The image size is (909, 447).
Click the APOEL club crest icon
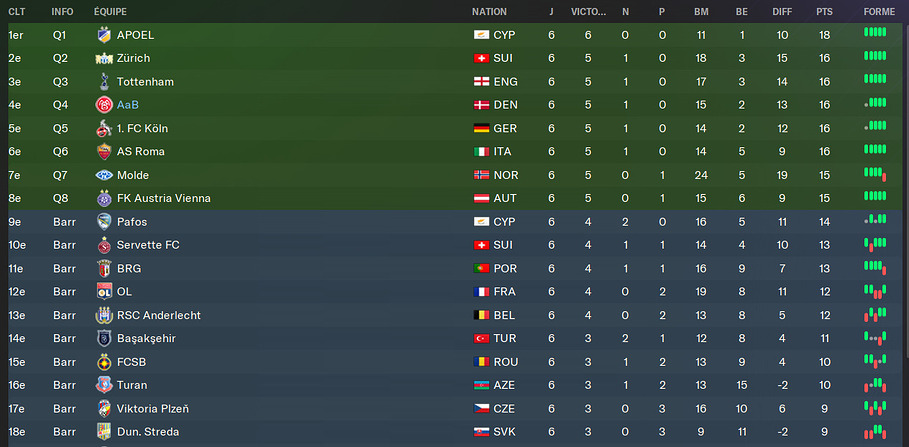(104, 35)
